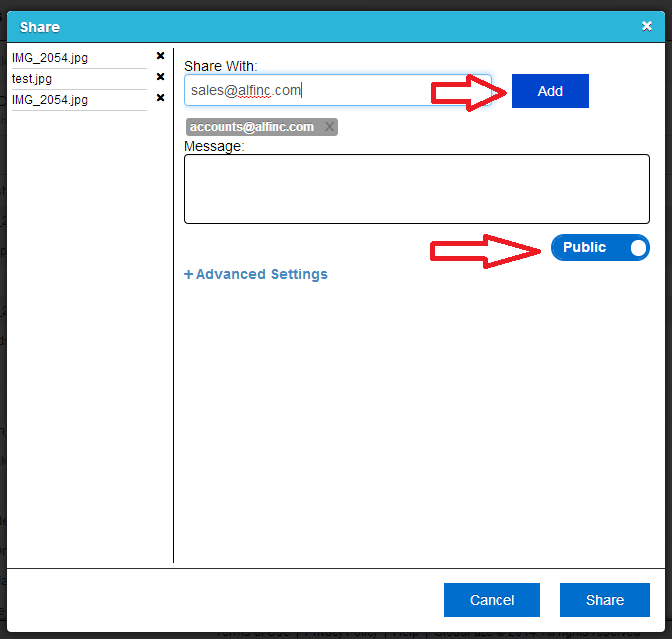The image size is (672, 641).
Task: Focus the Share With email field
Action: (337, 90)
